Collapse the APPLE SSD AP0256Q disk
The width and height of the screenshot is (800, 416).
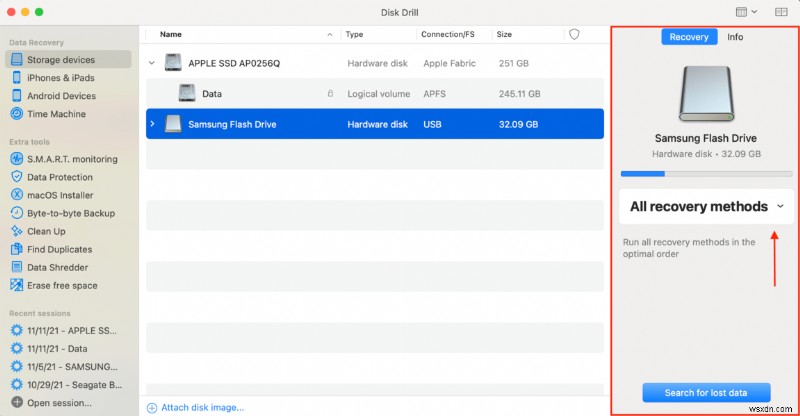[x=152, y=62]
